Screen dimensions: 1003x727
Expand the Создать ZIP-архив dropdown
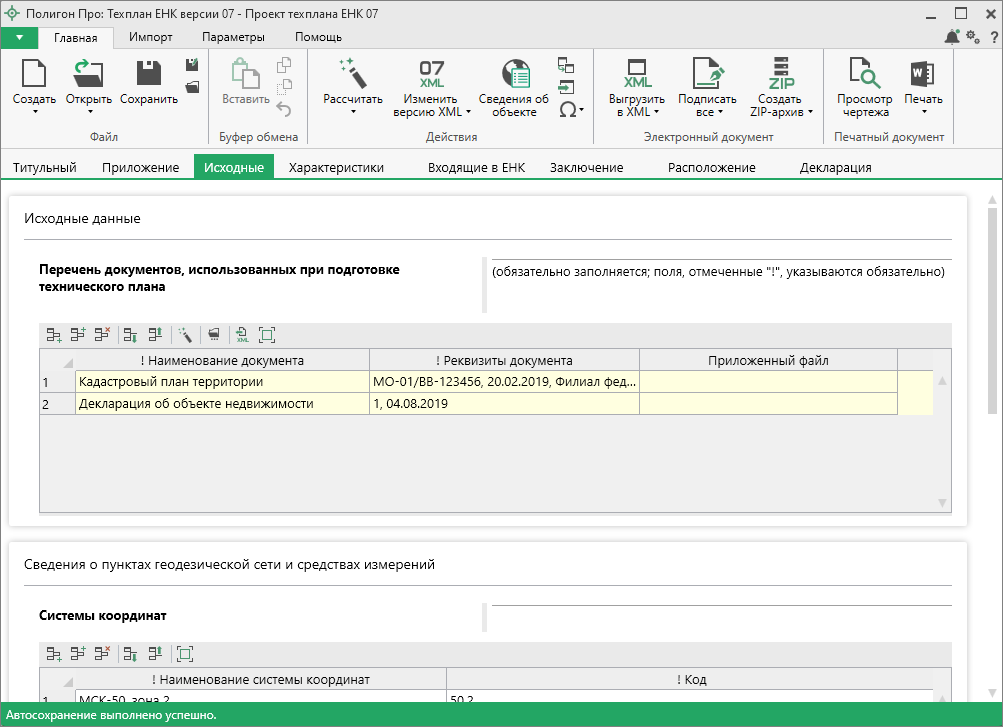pyautogui.click(x=810, y=112)
